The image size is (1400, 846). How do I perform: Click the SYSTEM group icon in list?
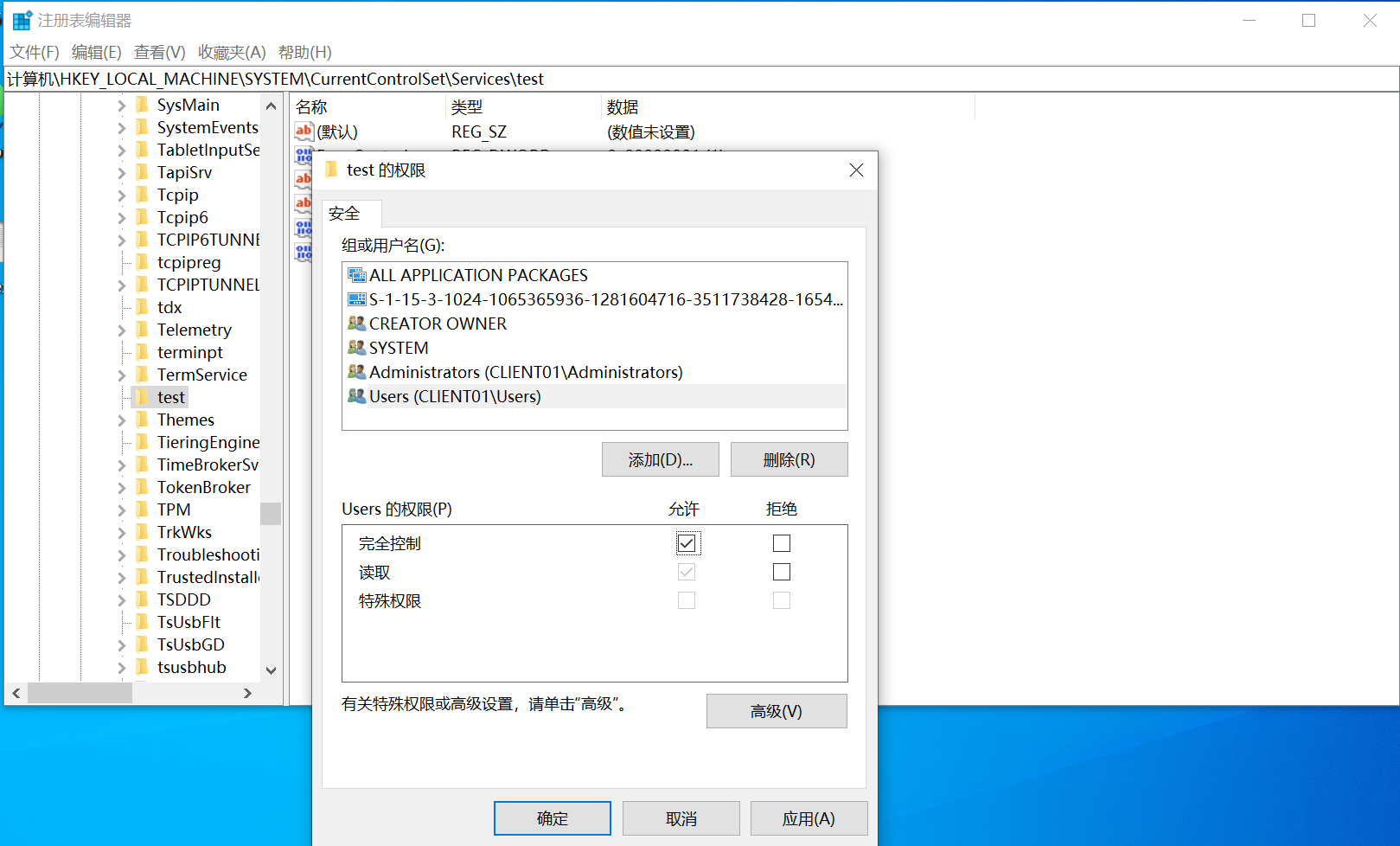(x=356, y=348)
